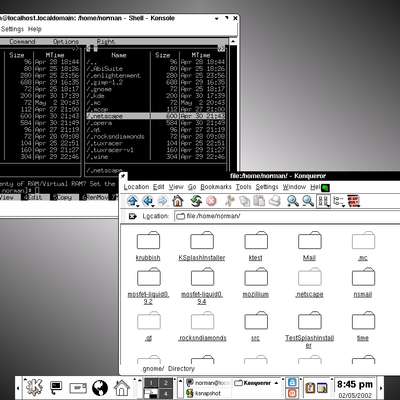Screen dimensions: 400x400
Task: Open the Mail folder
Action: [309, 246]
